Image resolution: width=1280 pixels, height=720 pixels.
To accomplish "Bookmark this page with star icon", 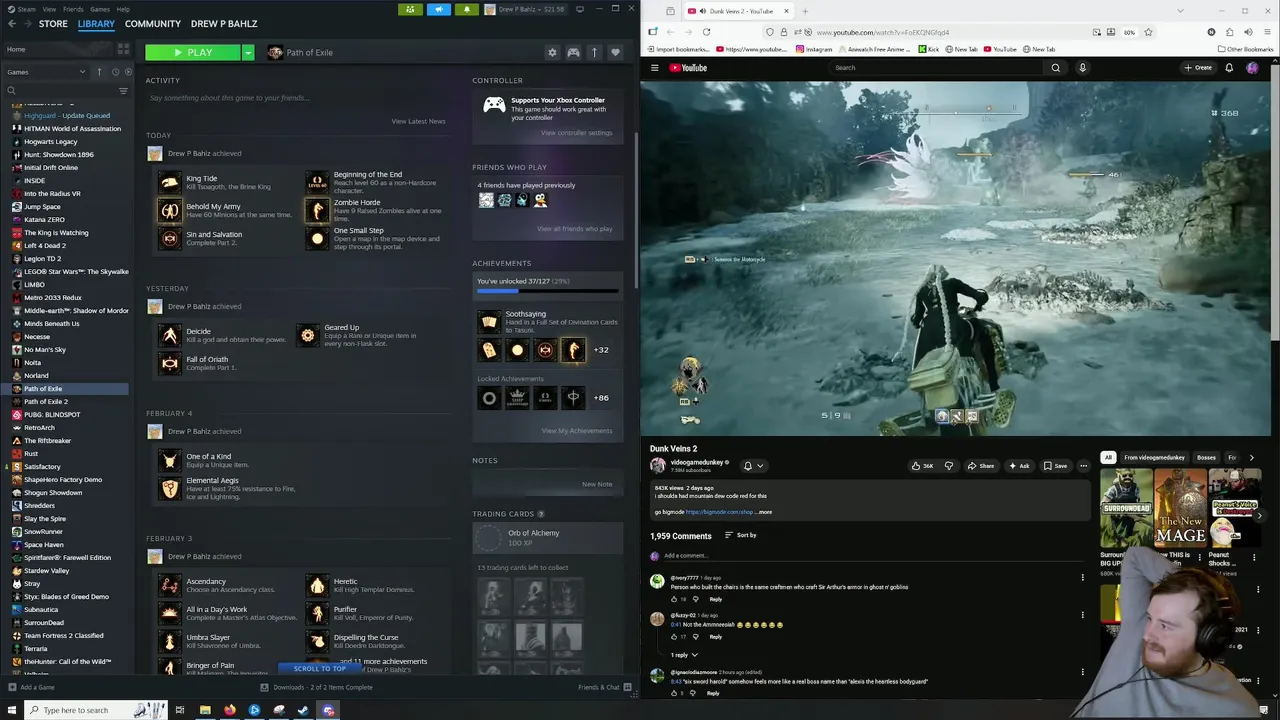I will coord(1148,32).
